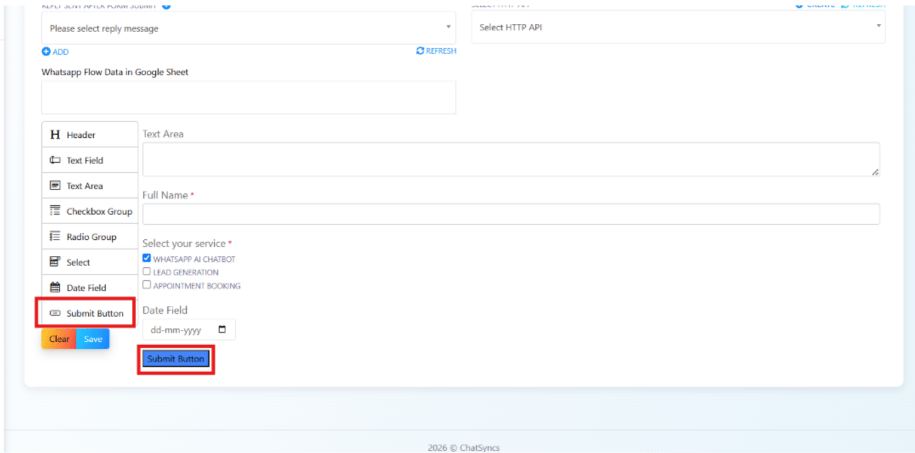Add a Header element from the sidebar

tap(90, 134)
